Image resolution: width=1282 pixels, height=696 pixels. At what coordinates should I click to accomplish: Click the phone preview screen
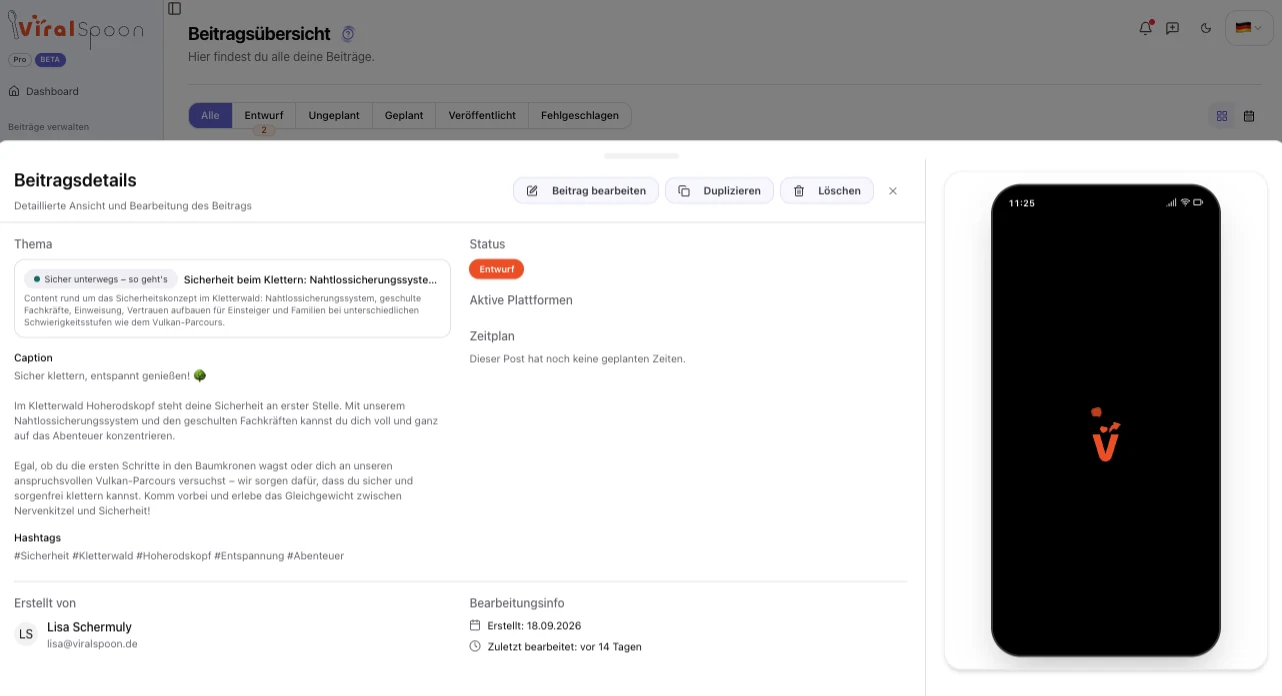pos(1106,420)
